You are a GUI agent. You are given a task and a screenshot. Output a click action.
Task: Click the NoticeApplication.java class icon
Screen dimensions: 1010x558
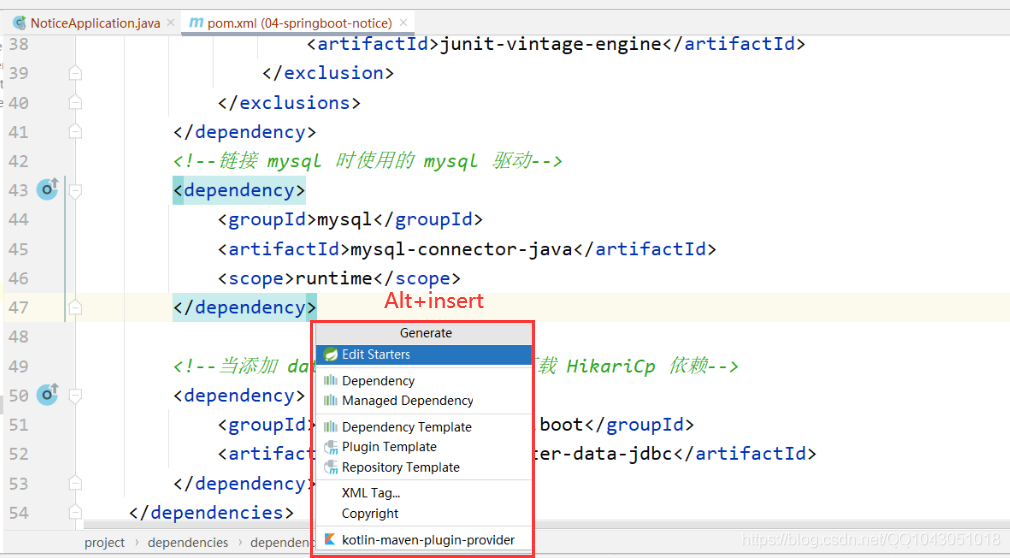[x=19, y=23]
